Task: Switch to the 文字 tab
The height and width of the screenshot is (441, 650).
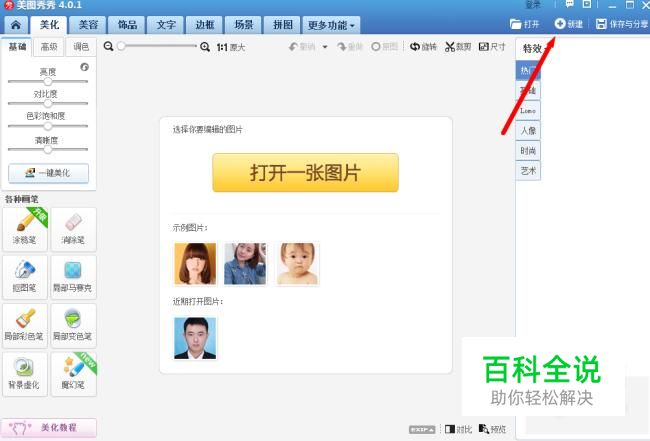Action: point(166,25)
